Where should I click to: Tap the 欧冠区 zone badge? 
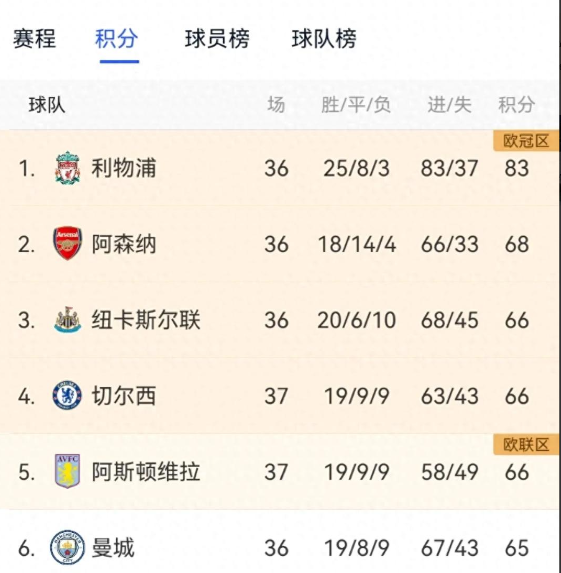pos(526,141)
